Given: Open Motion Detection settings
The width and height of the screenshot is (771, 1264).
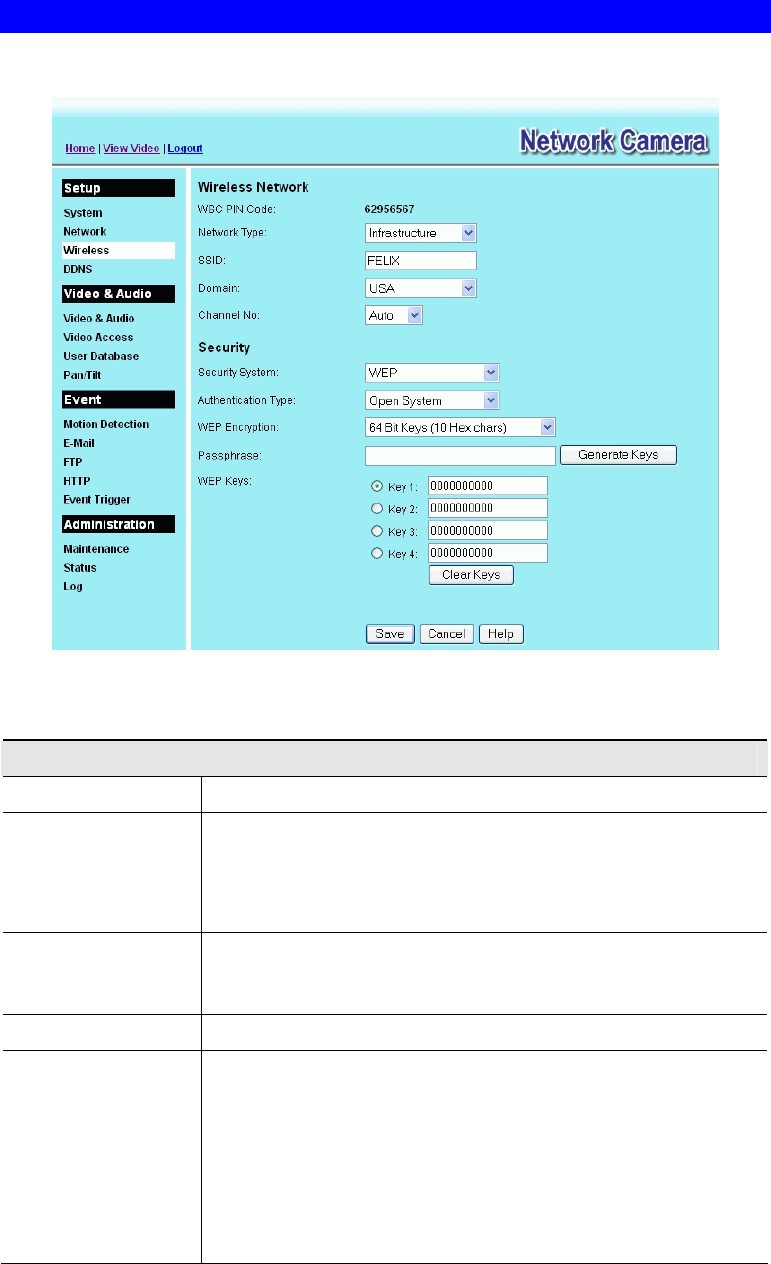Looking at the screenshot, I should click(x=106, y=424).
